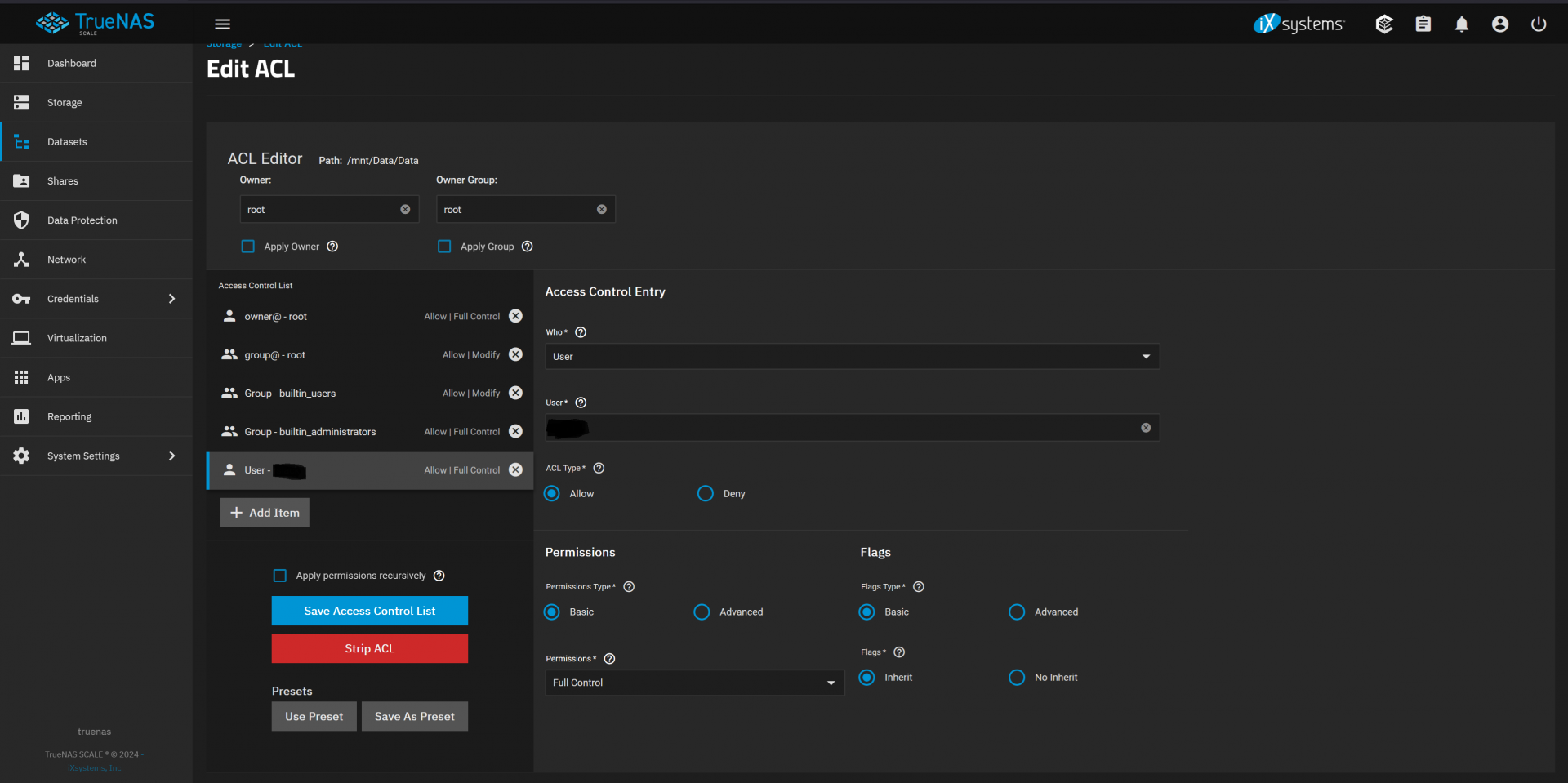Remove the Group builtin_users ACL entry
Screen dimensions: 1568x783
pyautogui.click(x=515, y=393)
